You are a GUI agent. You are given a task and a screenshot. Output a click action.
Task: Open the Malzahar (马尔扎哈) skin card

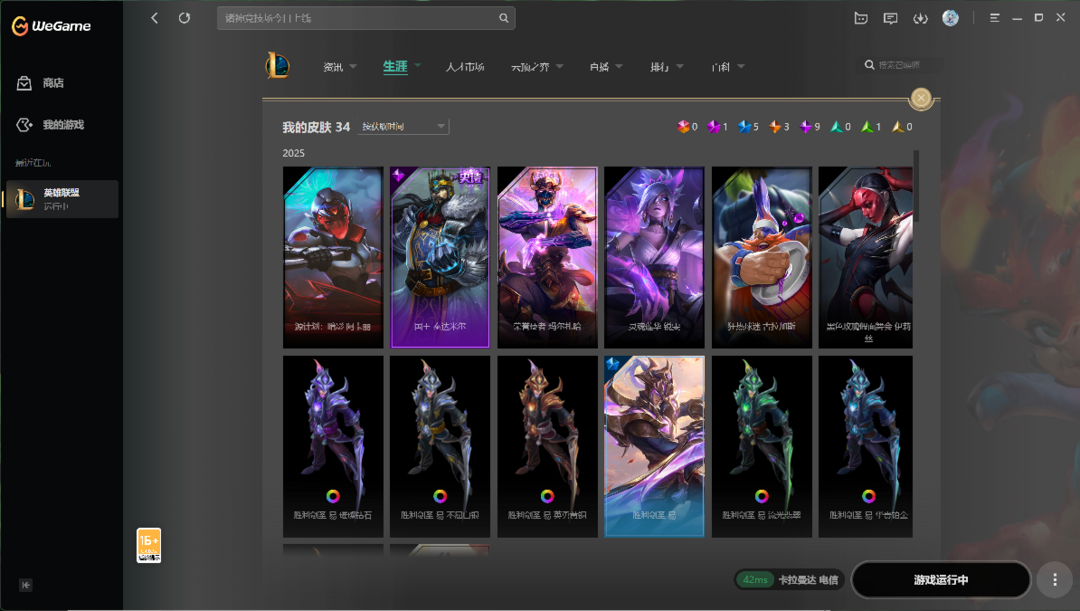[547, 257]
